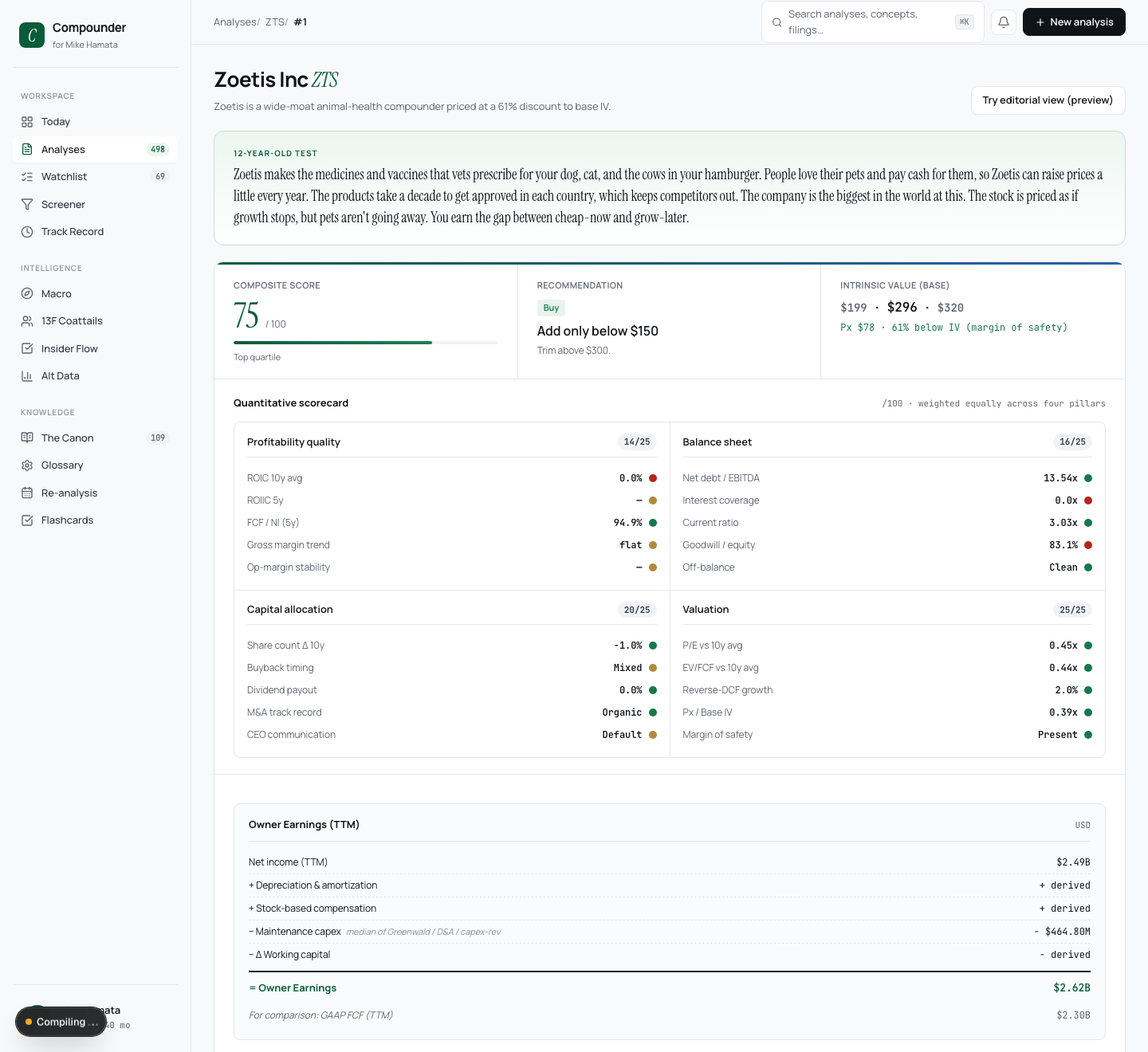Click the composite score progress bar
The width and height of the screenshot is (1148, 1052).
(x=366, y=343)
